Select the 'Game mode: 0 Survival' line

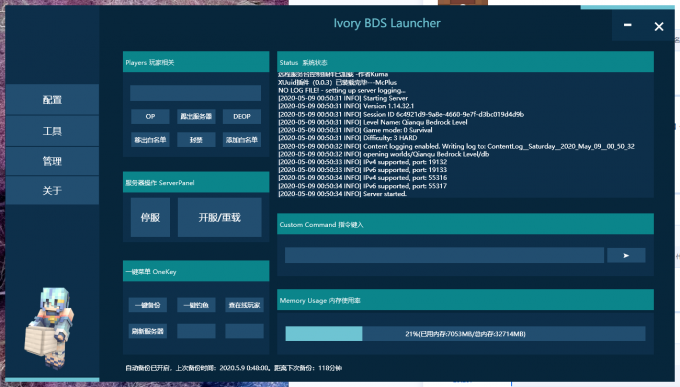[355, 130]
